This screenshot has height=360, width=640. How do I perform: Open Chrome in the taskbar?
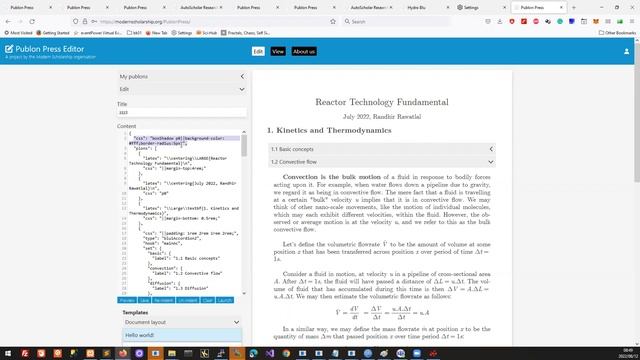click(x=286, y=353)
